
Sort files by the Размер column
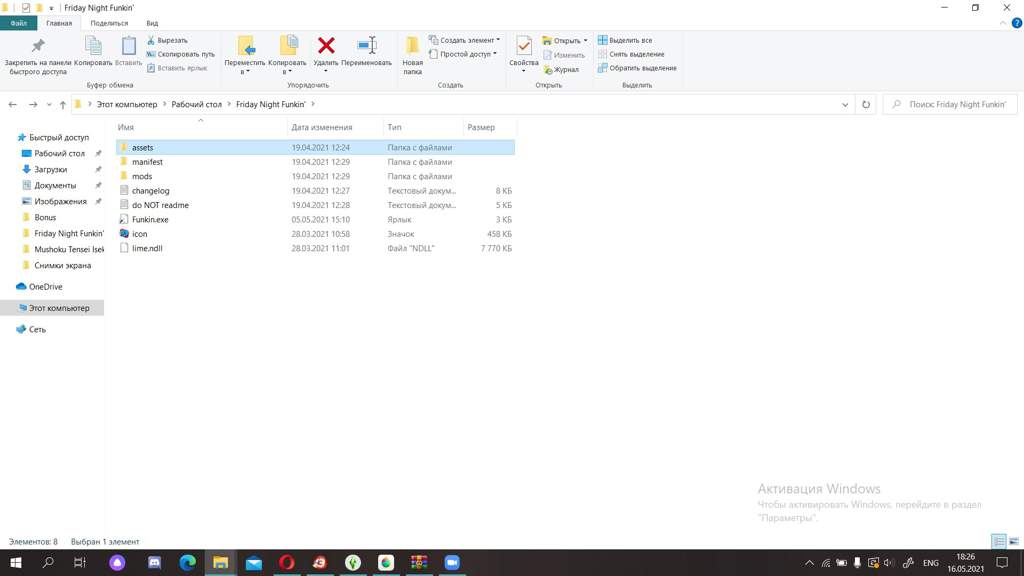489,127
